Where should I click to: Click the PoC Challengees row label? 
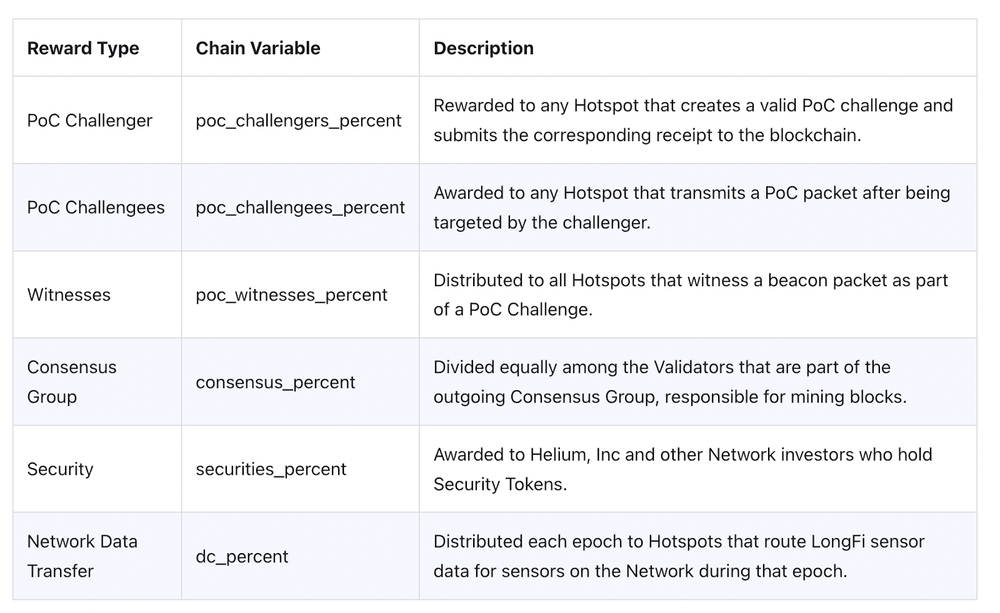(x=96, y=207)
